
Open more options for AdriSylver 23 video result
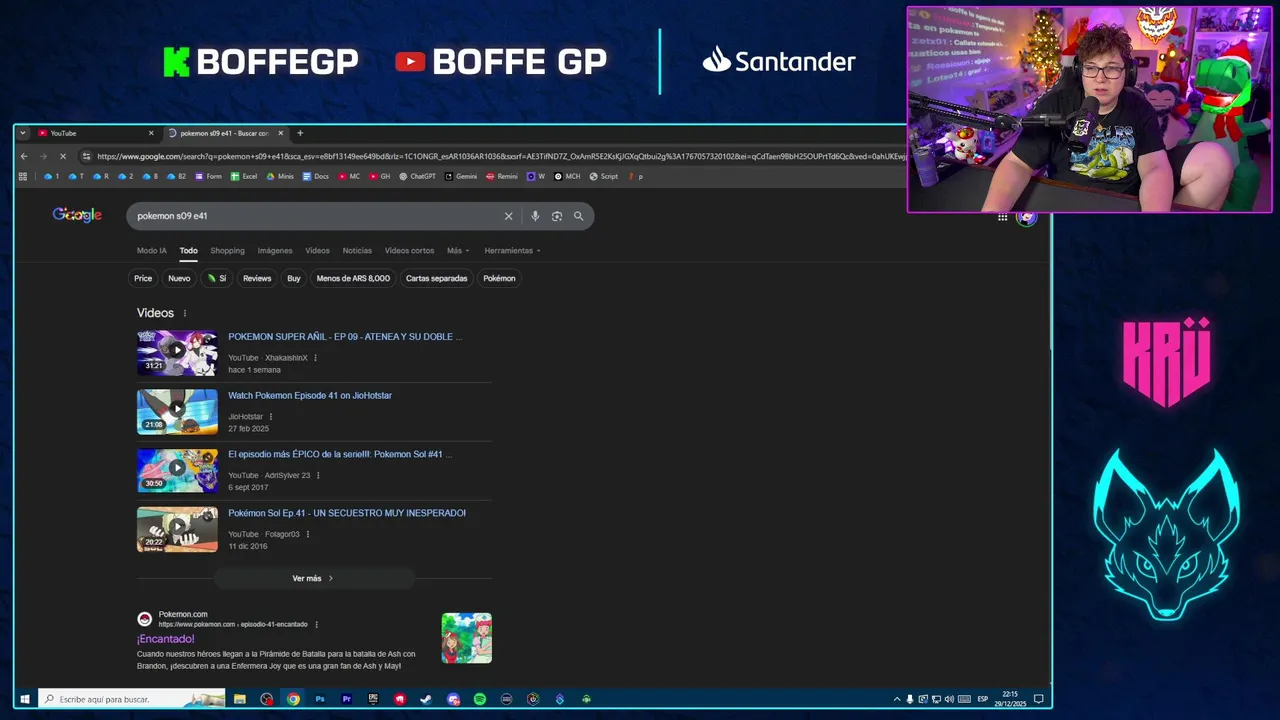tap(318, 476)
